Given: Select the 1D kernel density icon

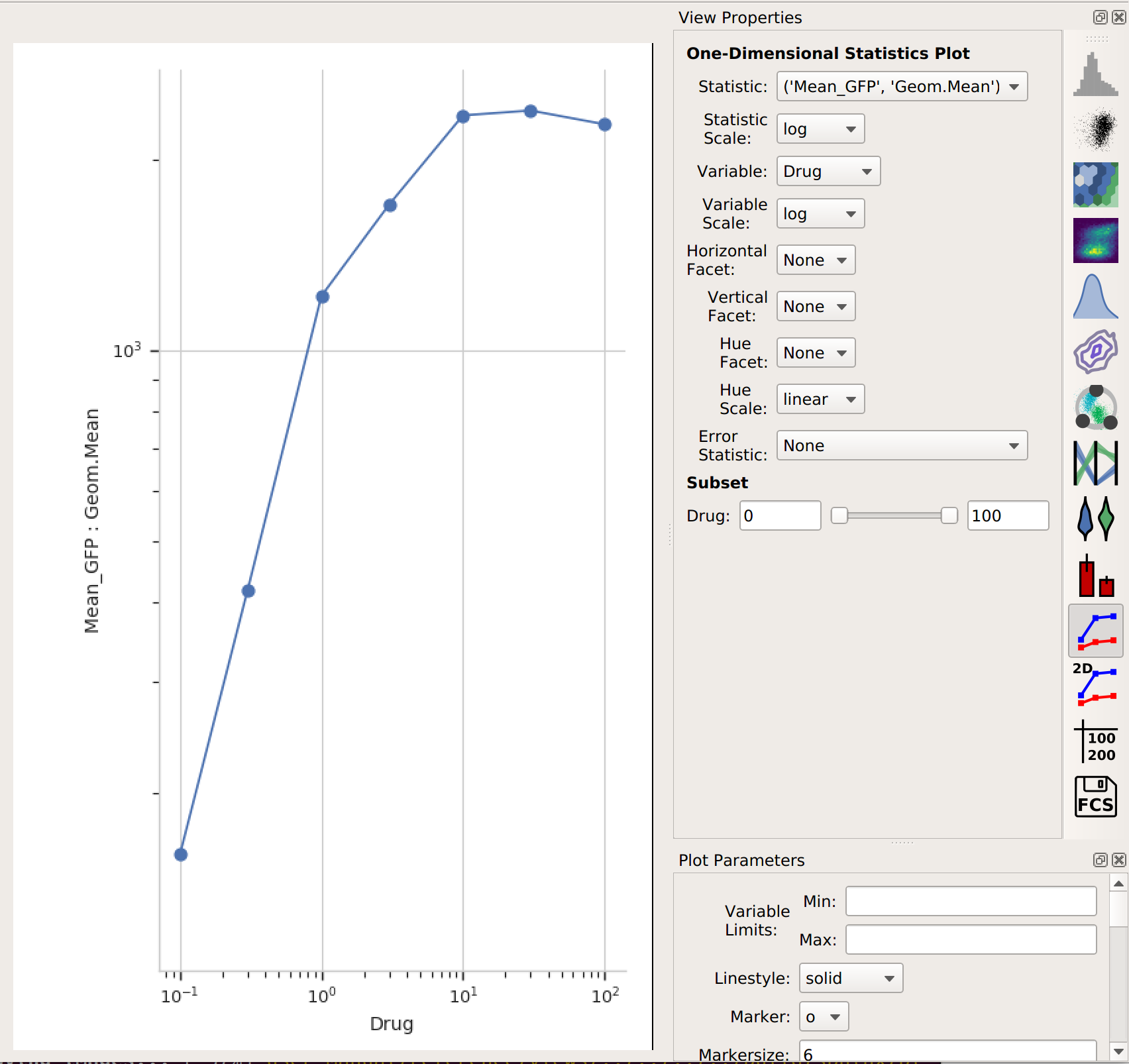Looking at the screenshot, I should click(x=1095, y=296).
